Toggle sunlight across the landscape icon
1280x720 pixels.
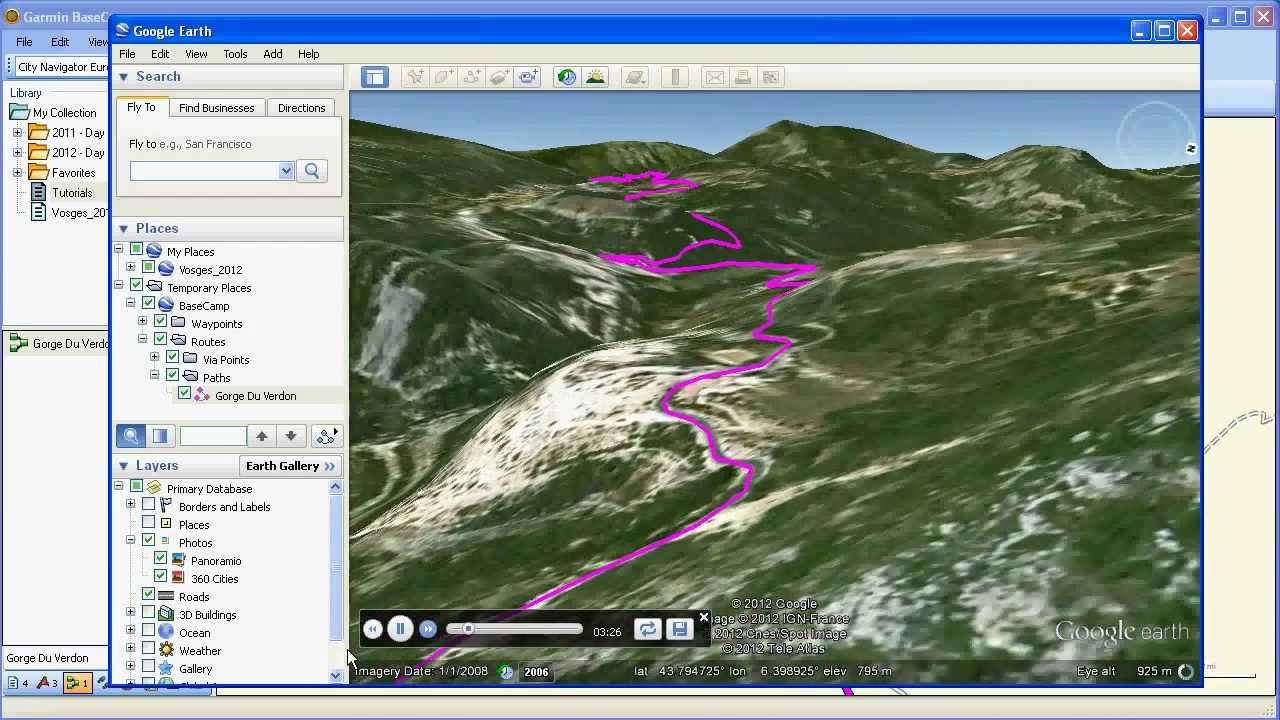(595, 77)
